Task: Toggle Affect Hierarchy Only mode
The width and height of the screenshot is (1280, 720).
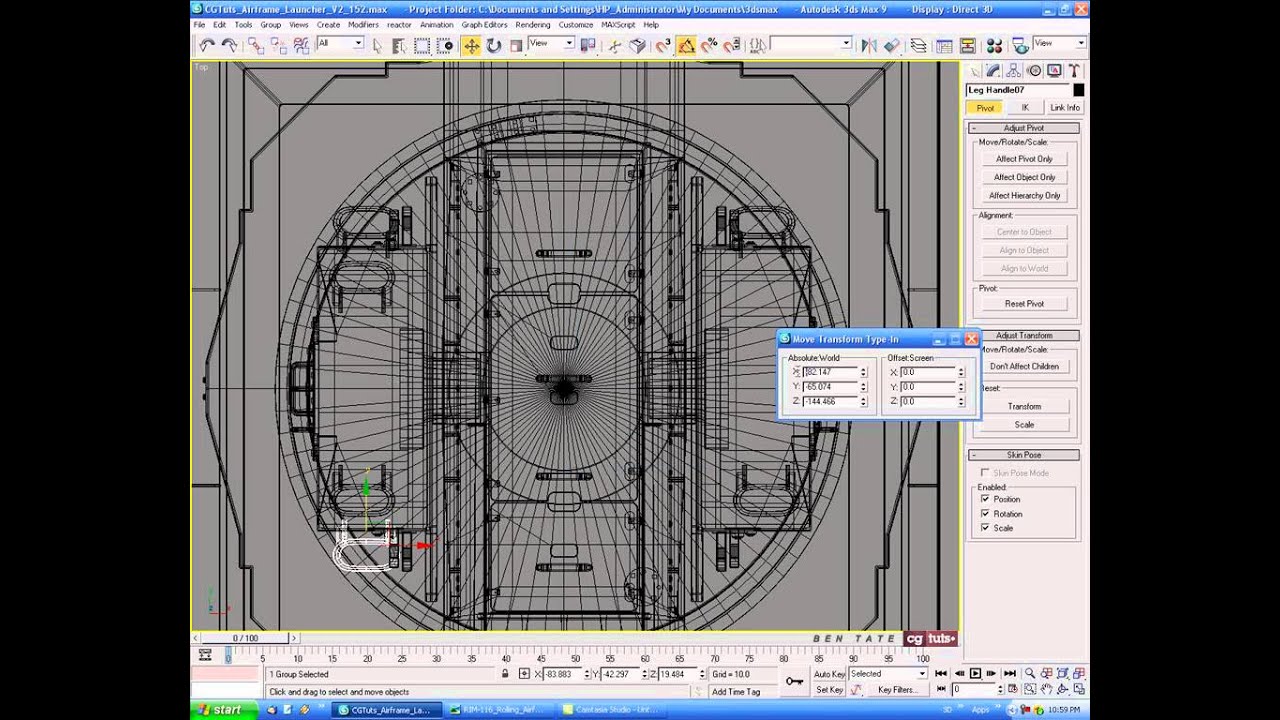Action: (x=1024, y=195)
